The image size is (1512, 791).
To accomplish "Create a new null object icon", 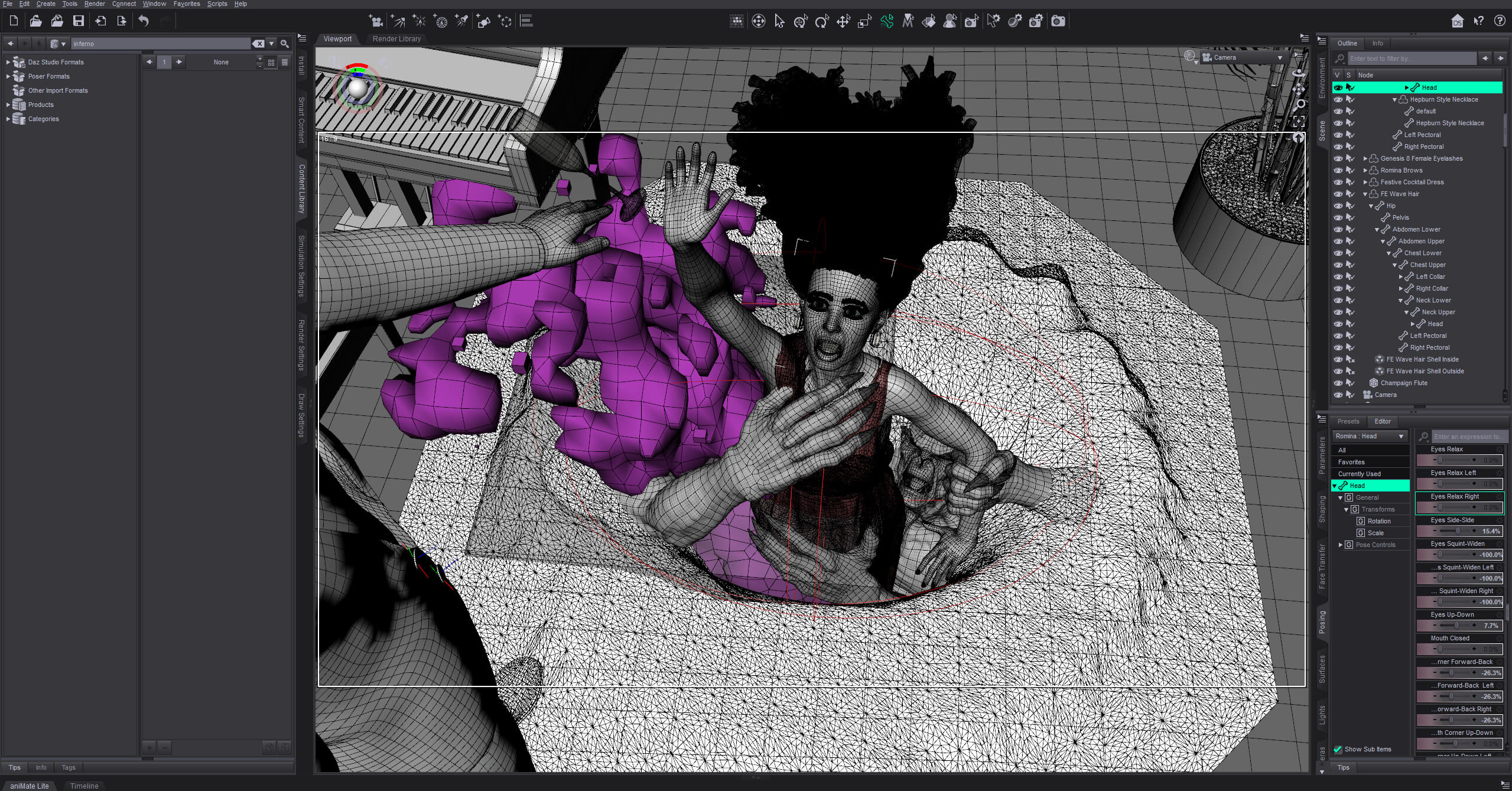I will [x=506, y=21].
